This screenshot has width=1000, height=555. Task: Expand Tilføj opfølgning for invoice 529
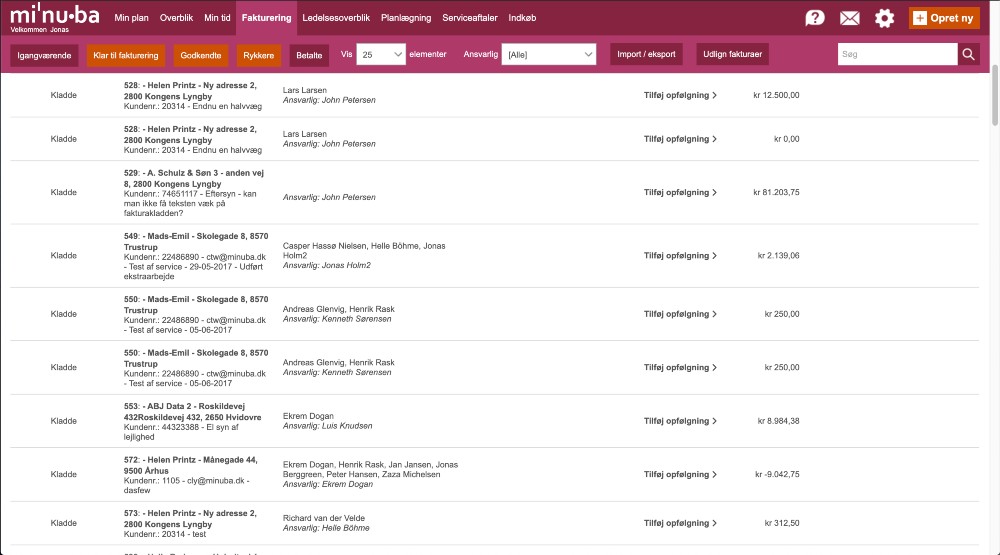pos(680,193)
